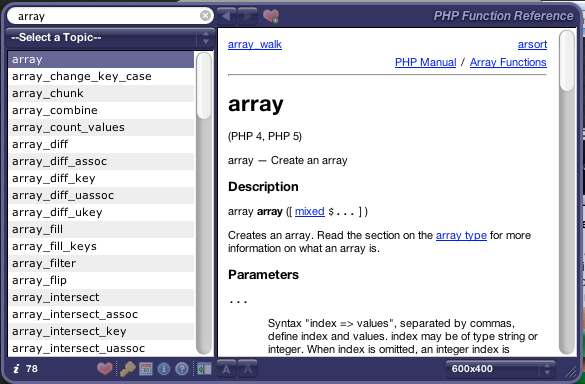This screenshot has height=384, width=585.
Task: Click the forward arrow navigation button
Action: pyautogui.click(x=247, y=16)
